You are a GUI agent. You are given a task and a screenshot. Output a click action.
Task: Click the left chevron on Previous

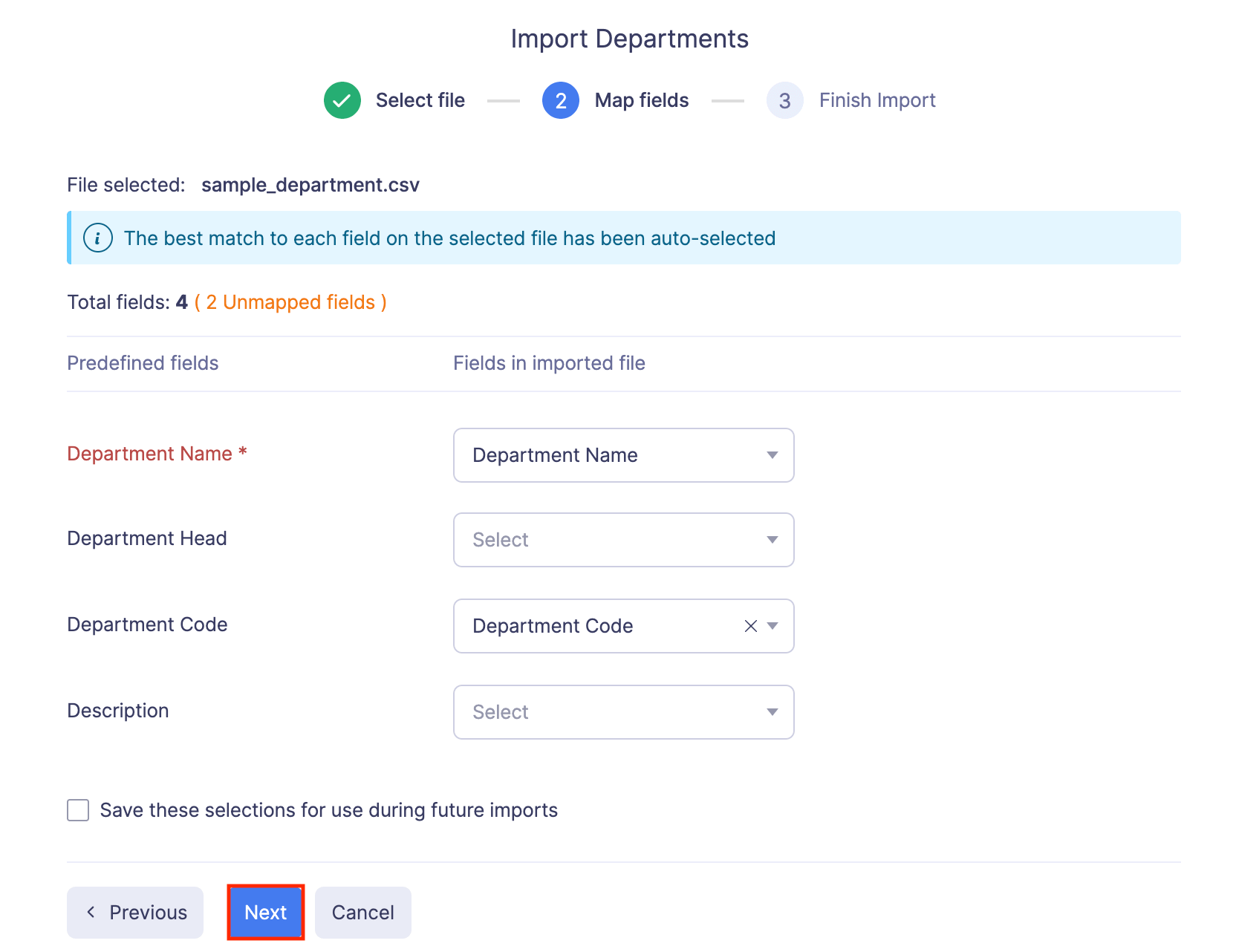click(91, 912)
